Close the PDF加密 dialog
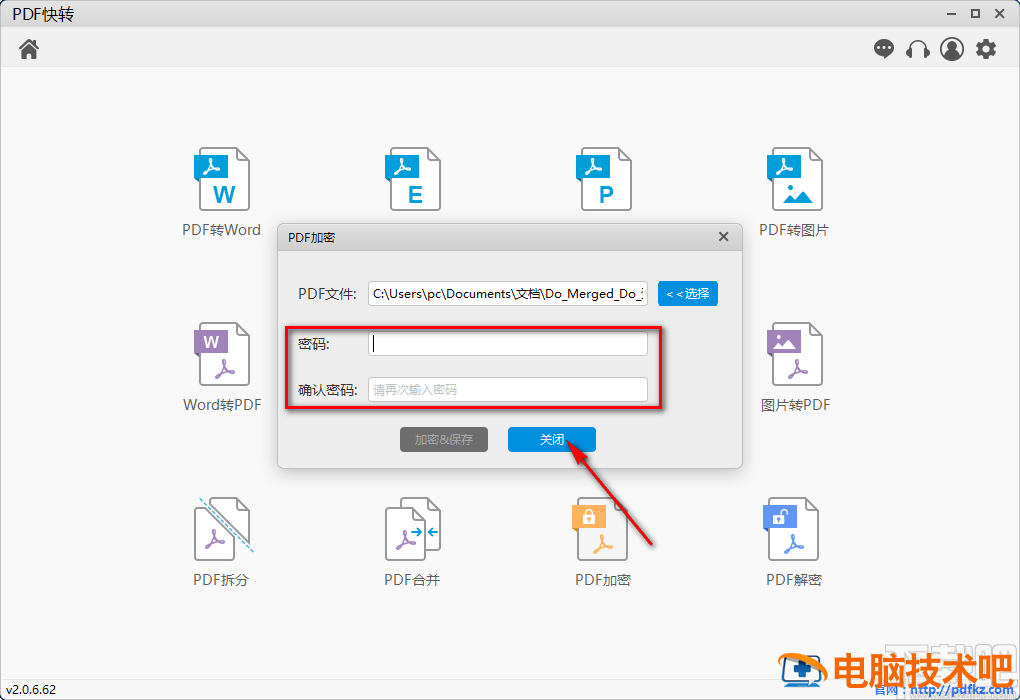 (723, 237)
